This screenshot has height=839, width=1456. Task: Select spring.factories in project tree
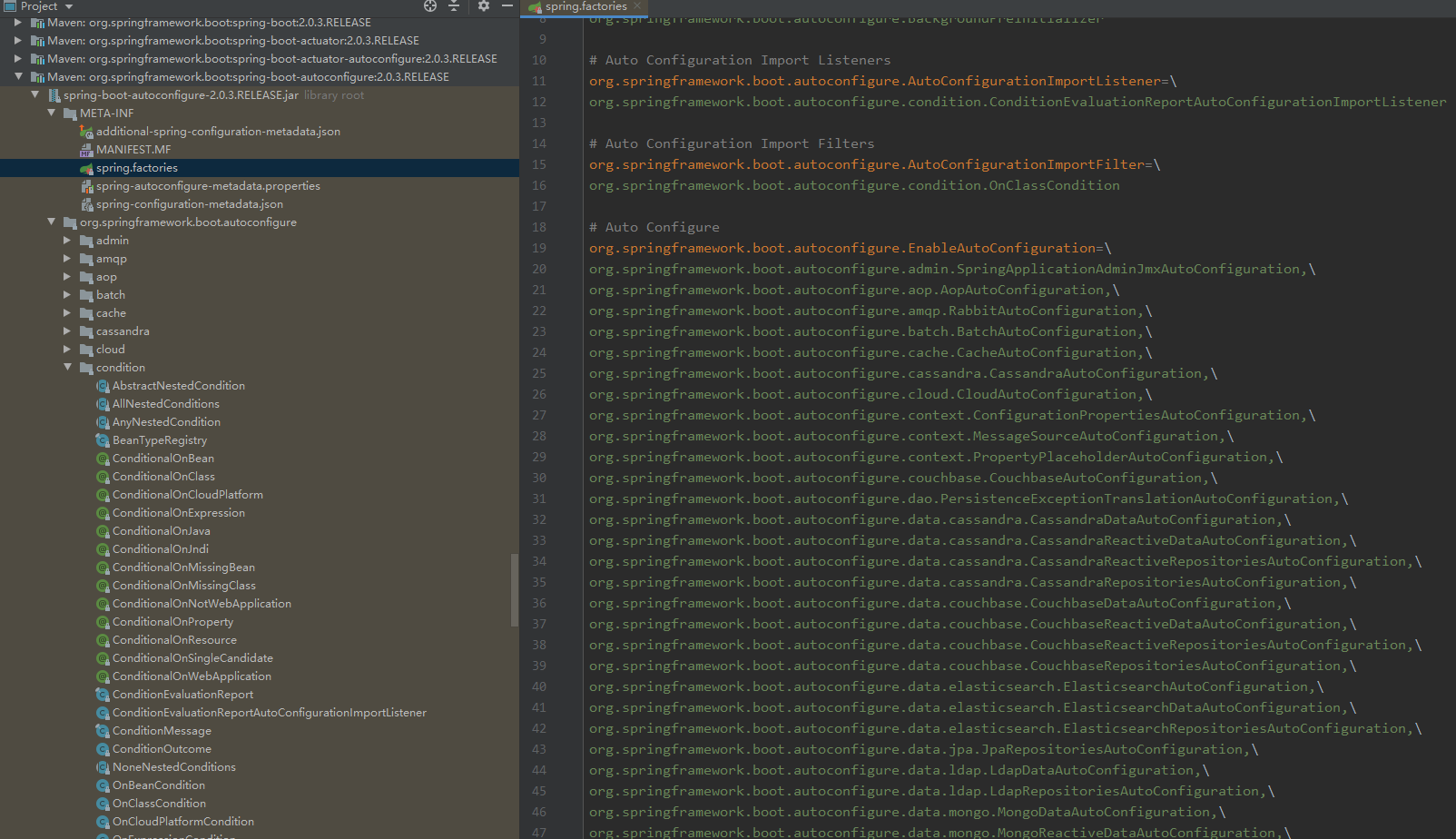pyautogui.click(x=137, y=168)
